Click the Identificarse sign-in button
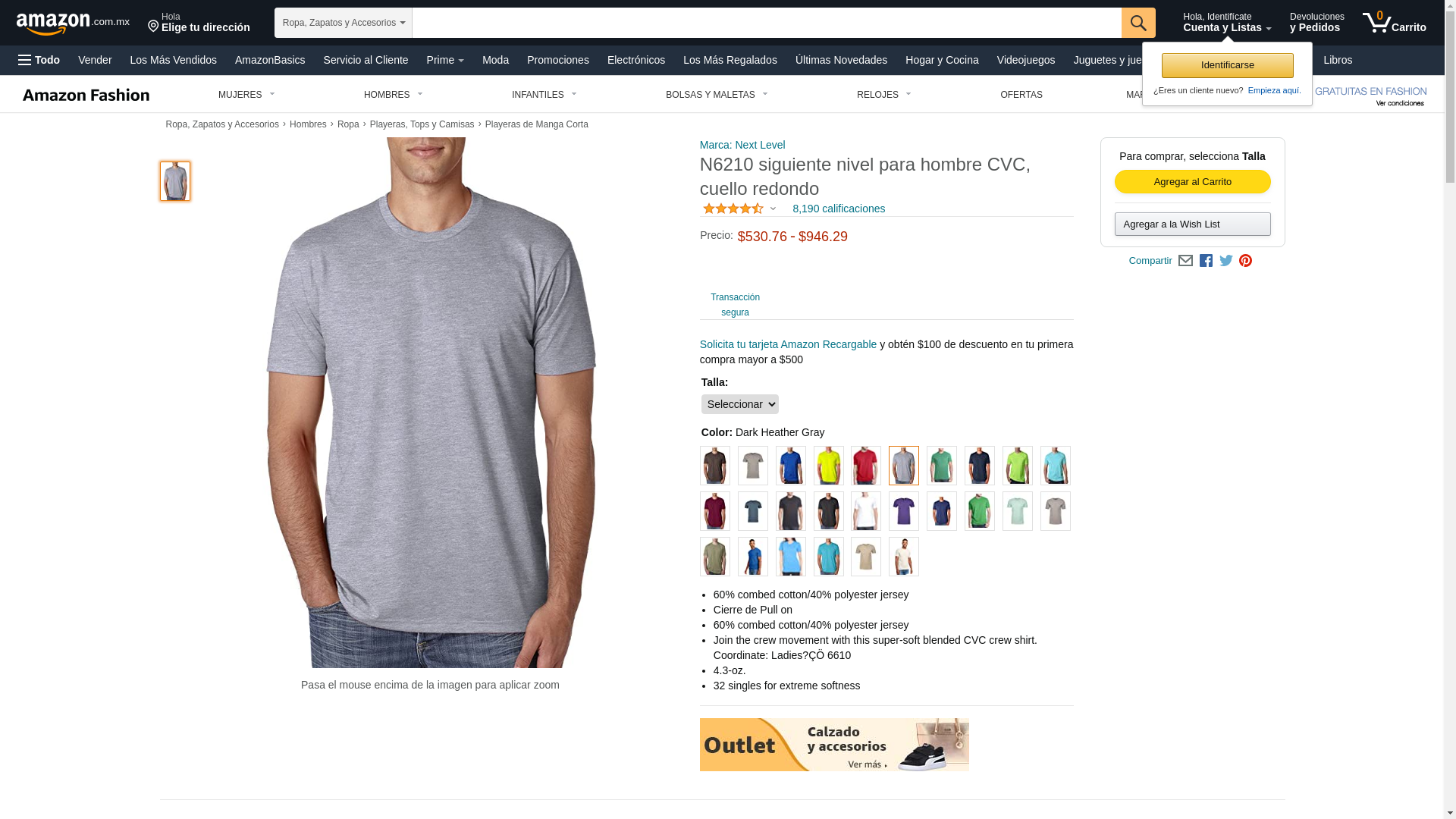 1227,65
